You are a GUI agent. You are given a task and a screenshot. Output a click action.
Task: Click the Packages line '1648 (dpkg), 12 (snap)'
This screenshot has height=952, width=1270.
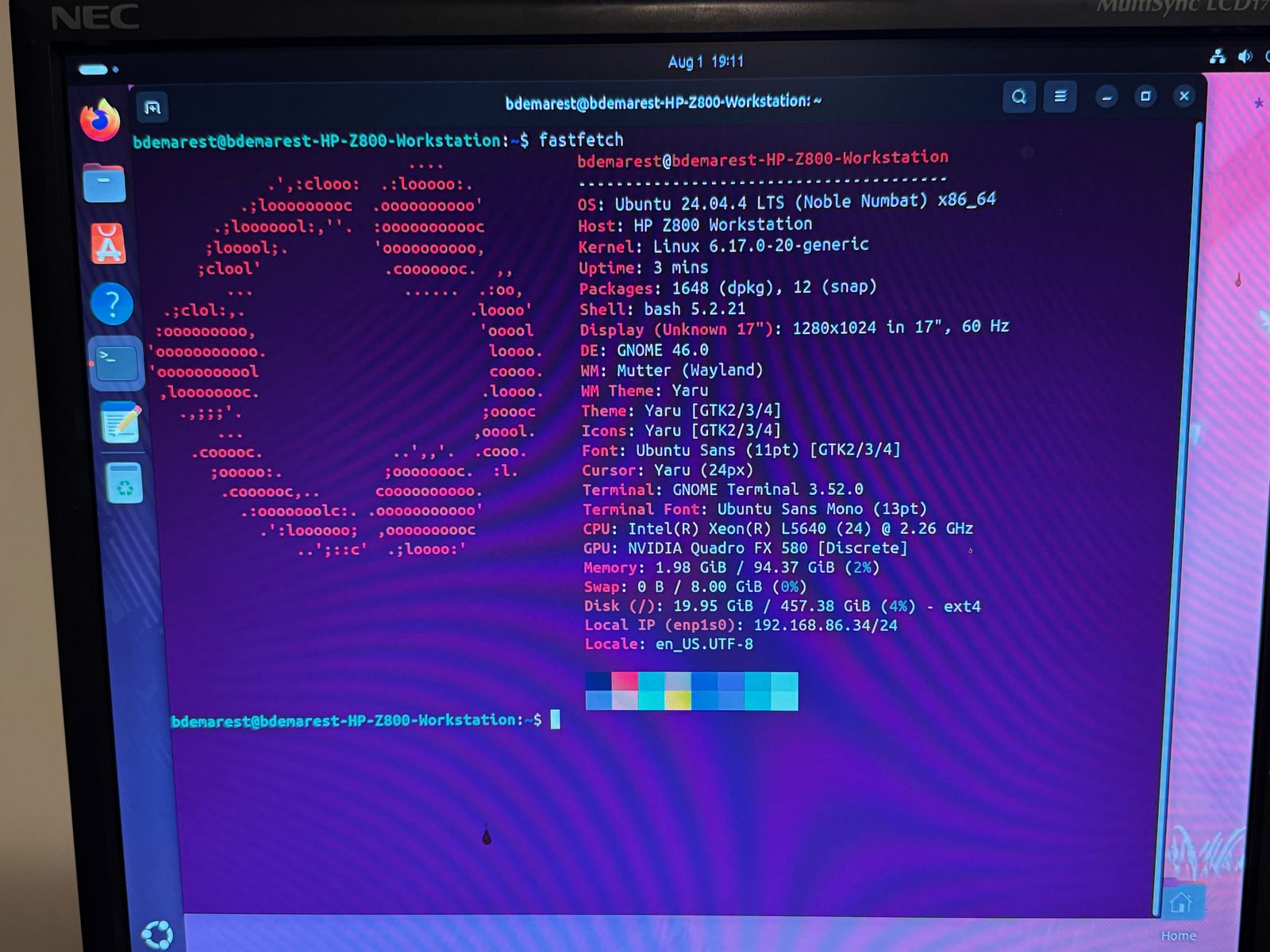(728, 288)
